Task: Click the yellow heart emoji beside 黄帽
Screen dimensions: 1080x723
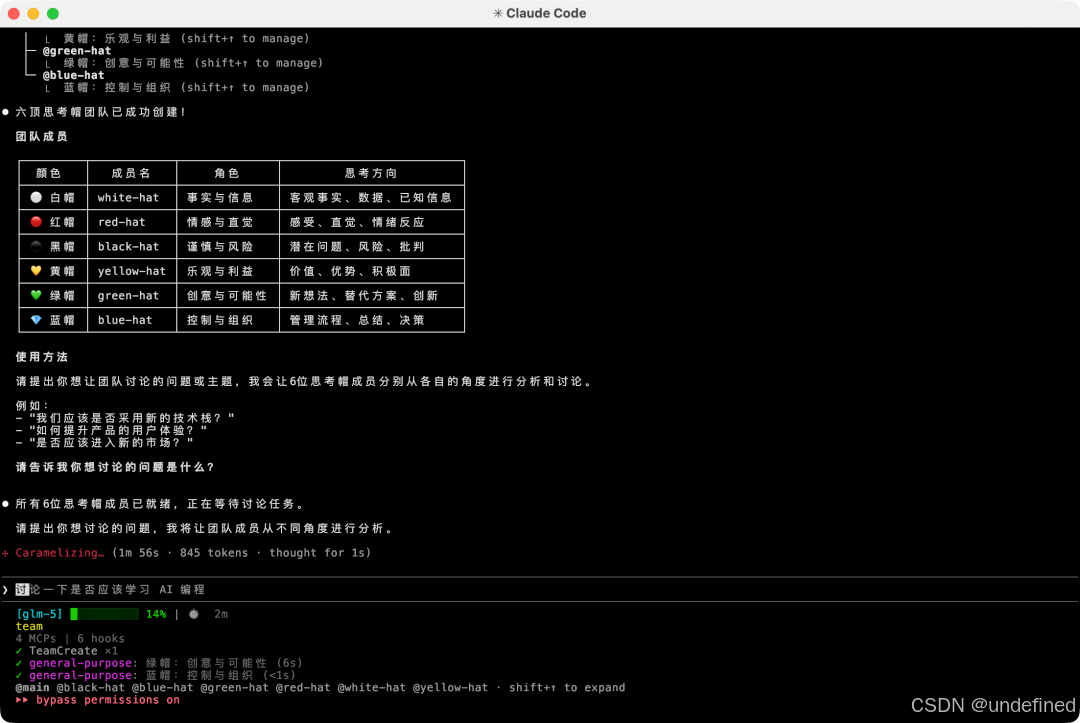Action: coord(36,271)
